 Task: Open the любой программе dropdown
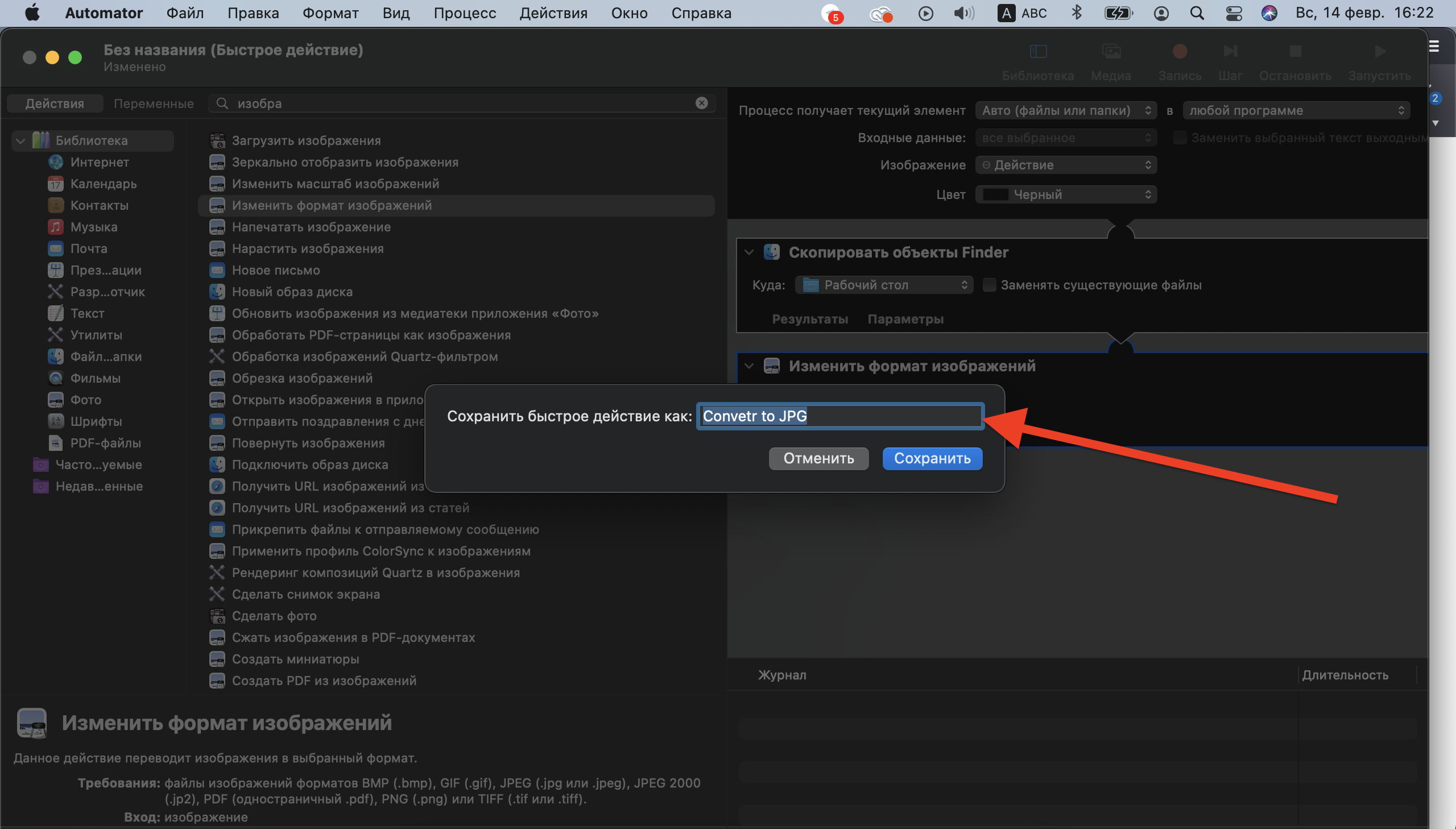(x=1296, y=110)
